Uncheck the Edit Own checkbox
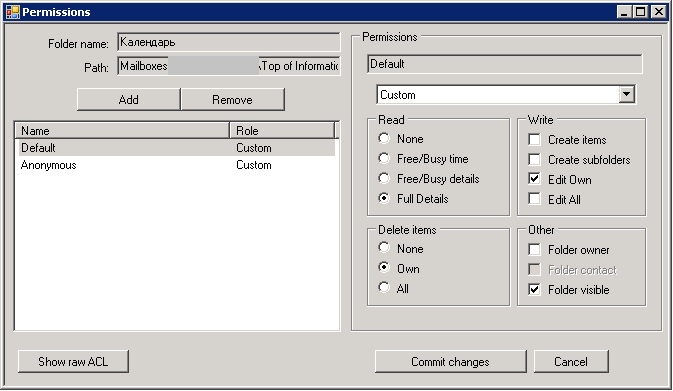This screenshot has width=673, height=391. 534,179
